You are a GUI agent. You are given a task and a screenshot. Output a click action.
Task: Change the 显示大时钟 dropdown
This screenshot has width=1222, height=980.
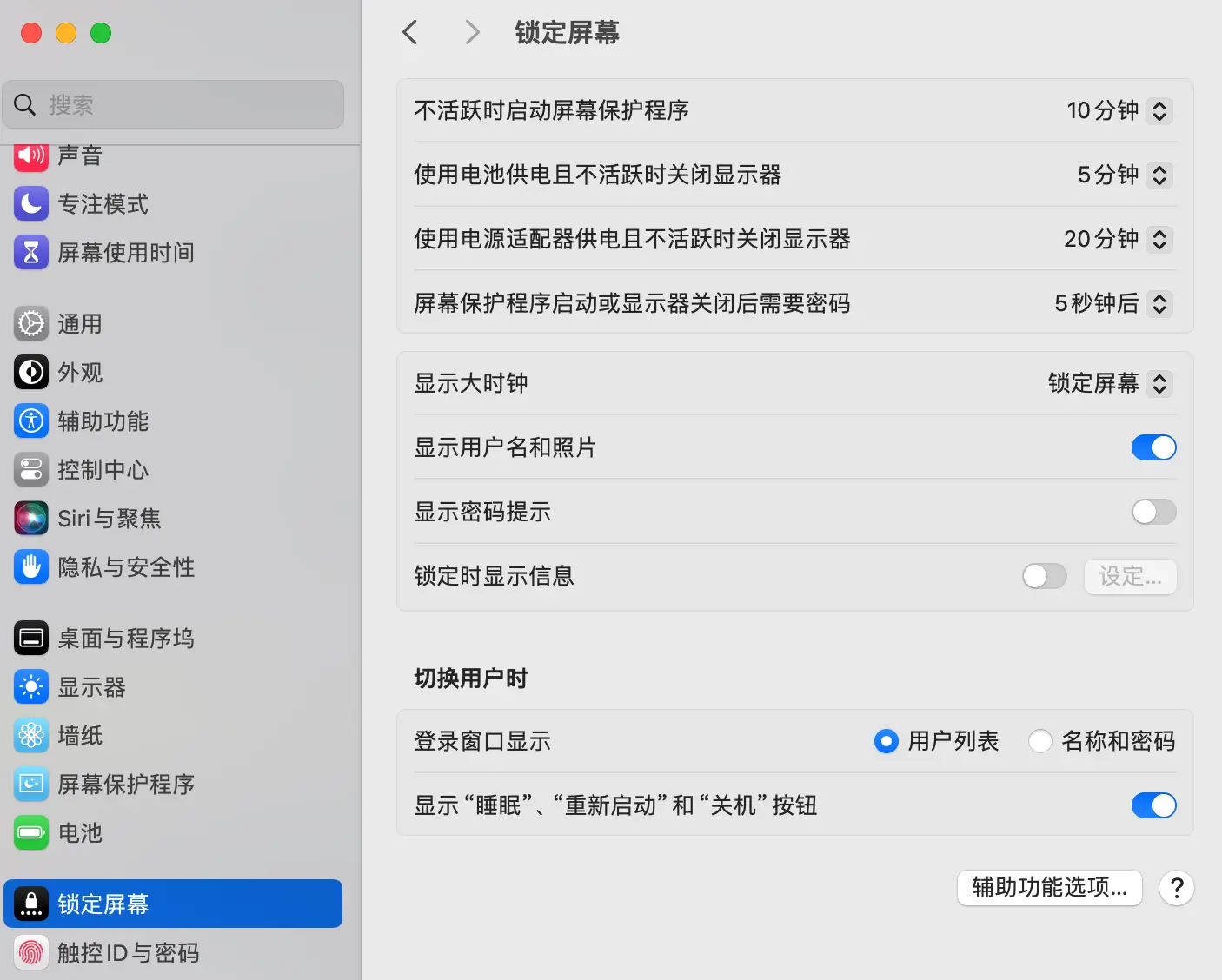click(1159, 383)
